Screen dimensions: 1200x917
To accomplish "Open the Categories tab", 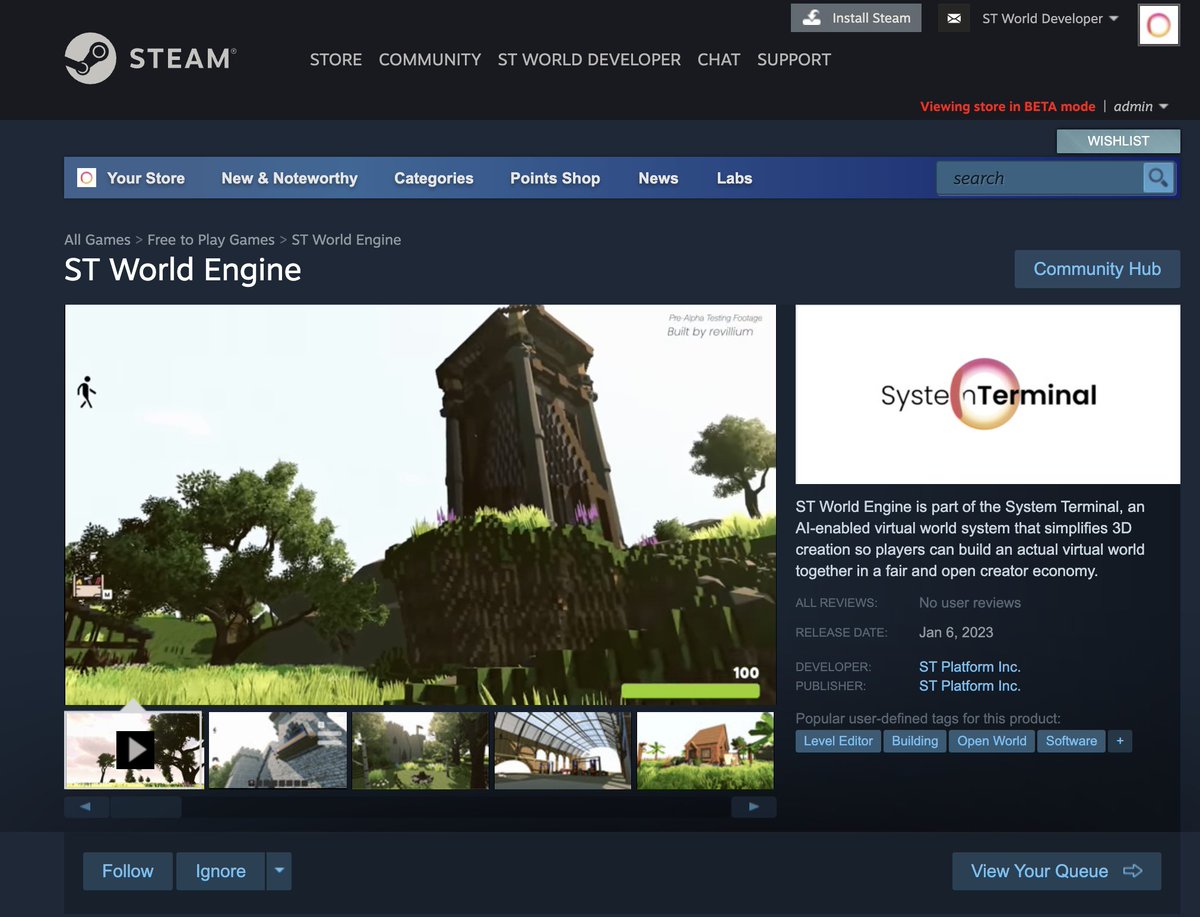I will (x=434, y=178).
